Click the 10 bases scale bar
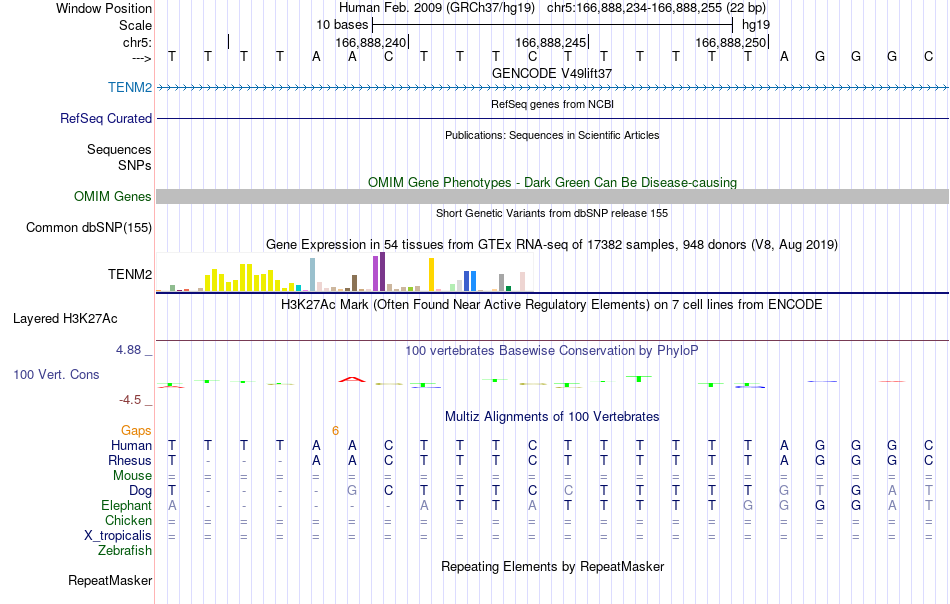 click(552, 25)
